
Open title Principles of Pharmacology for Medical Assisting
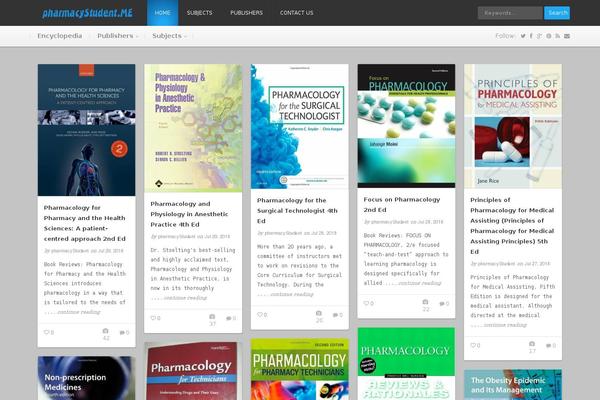512,226
